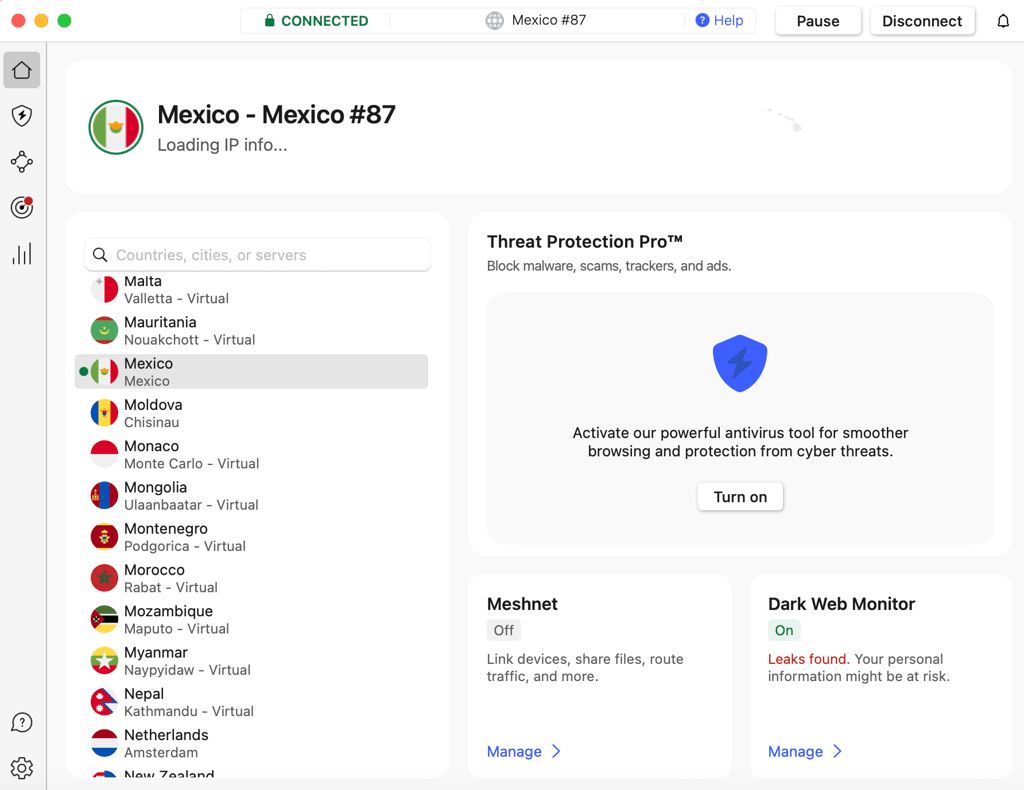
Task: Click Loading IP info text
Action: 222,144
